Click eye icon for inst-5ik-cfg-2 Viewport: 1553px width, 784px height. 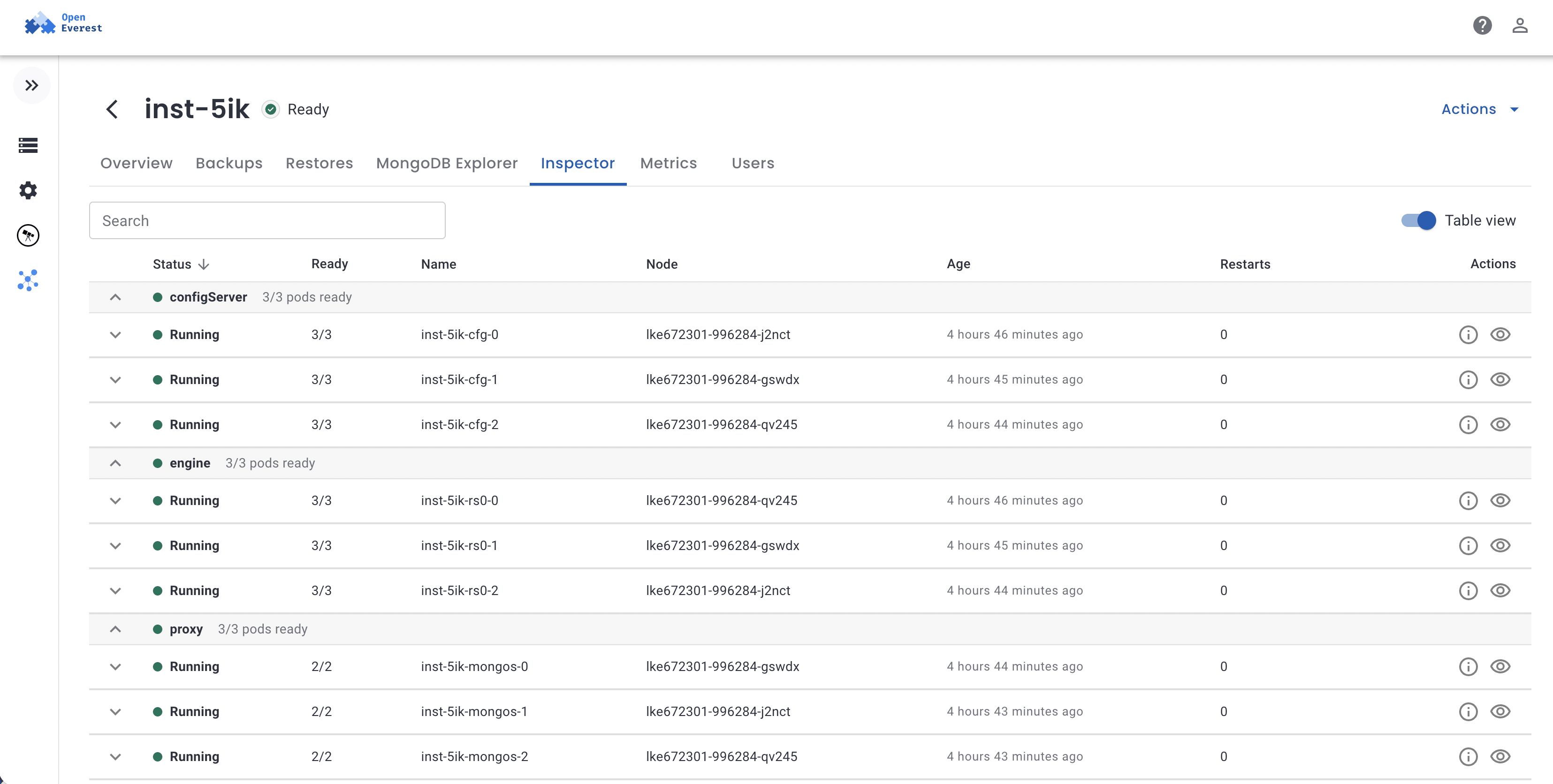1500,425
